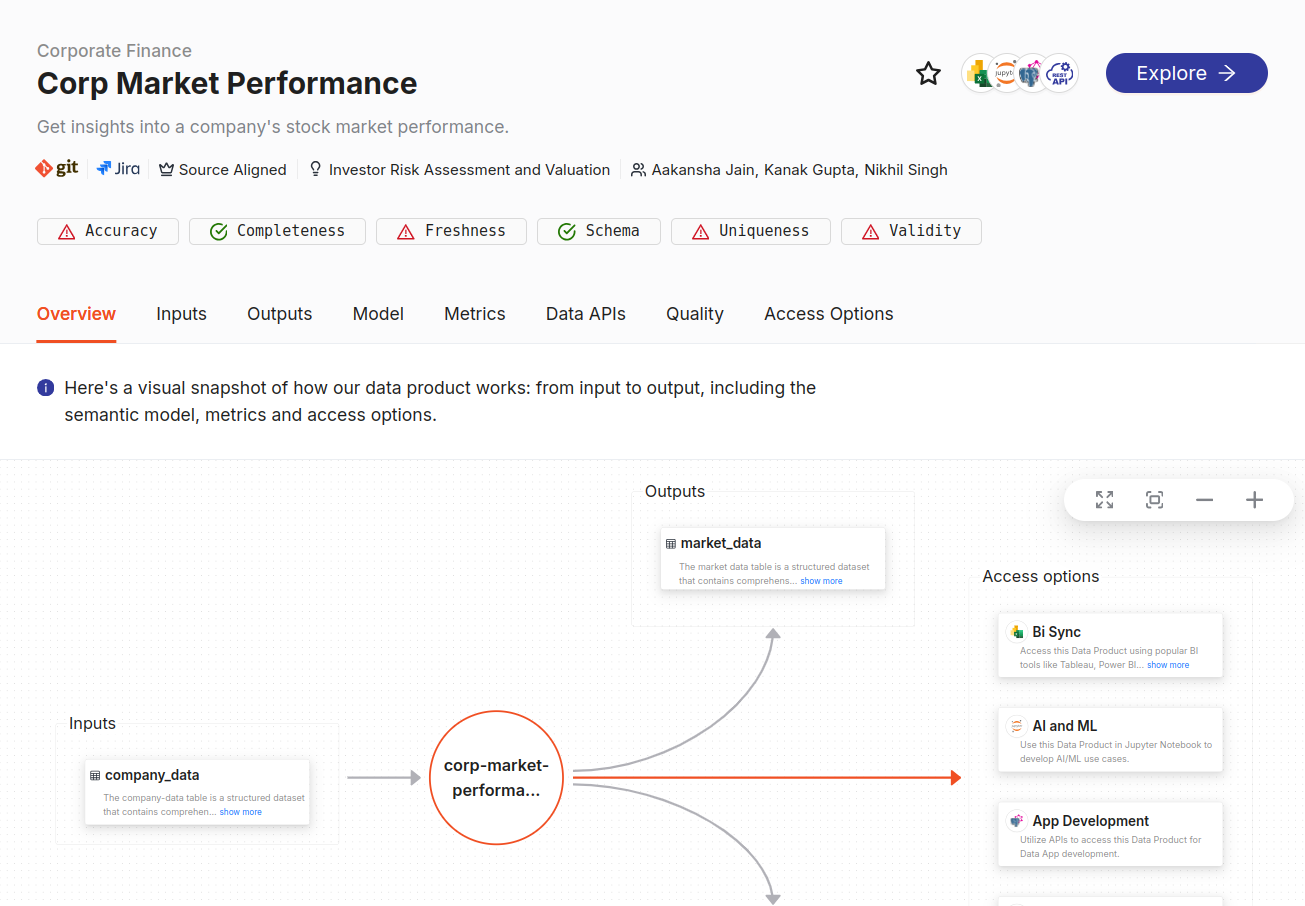Open the Bi Sync access option card
Viewport: 1305px width, 906px height.
1110,645
